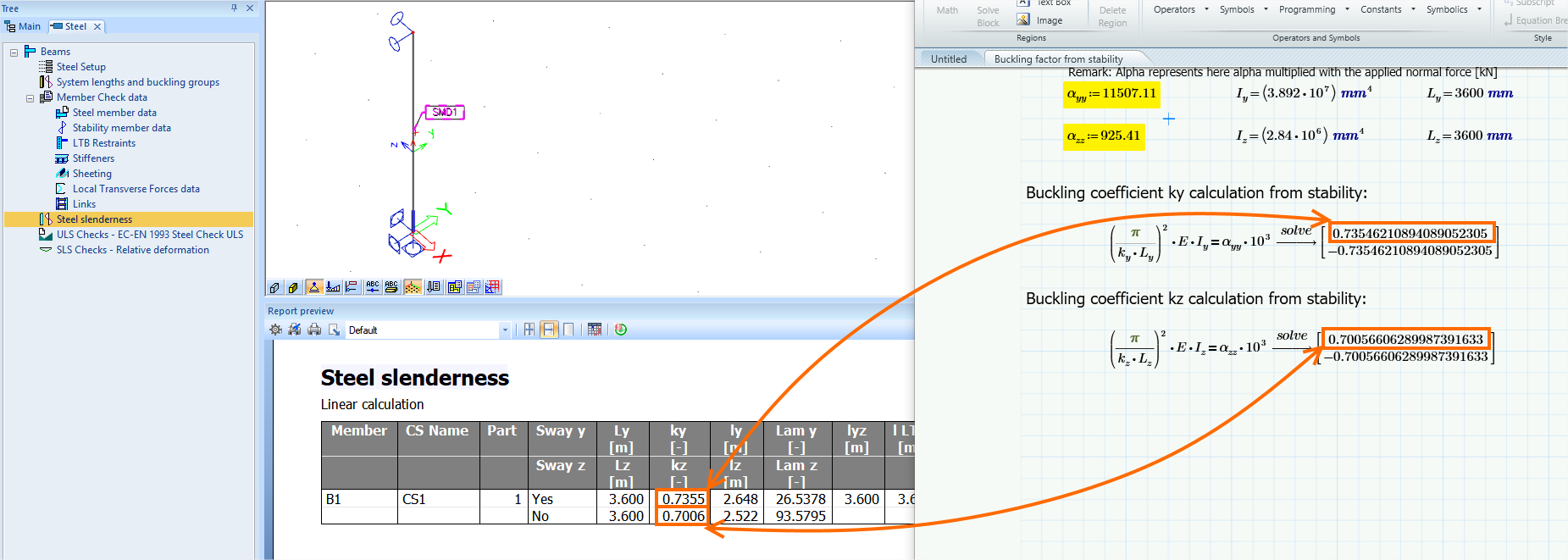Click the report settings gear icon
Image resolution: width=1568 pixels, height=560 pixels.
(275, 330)
